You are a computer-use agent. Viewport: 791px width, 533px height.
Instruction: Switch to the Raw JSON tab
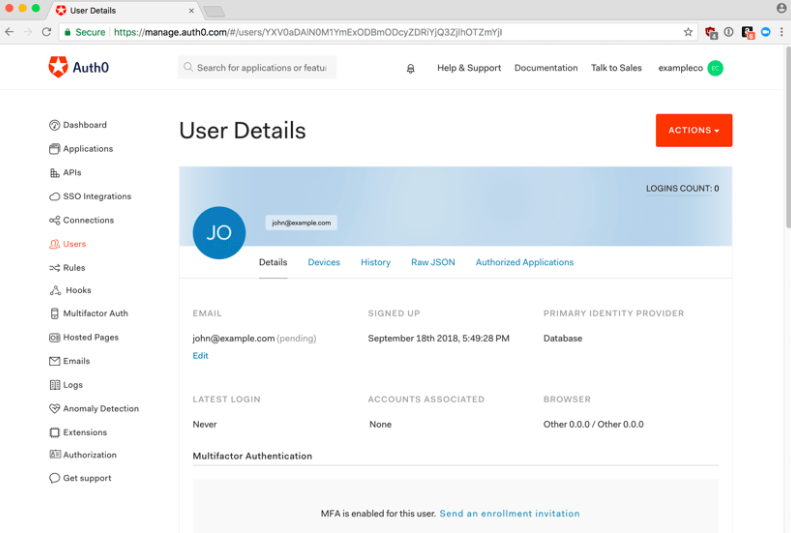(433, 262)
